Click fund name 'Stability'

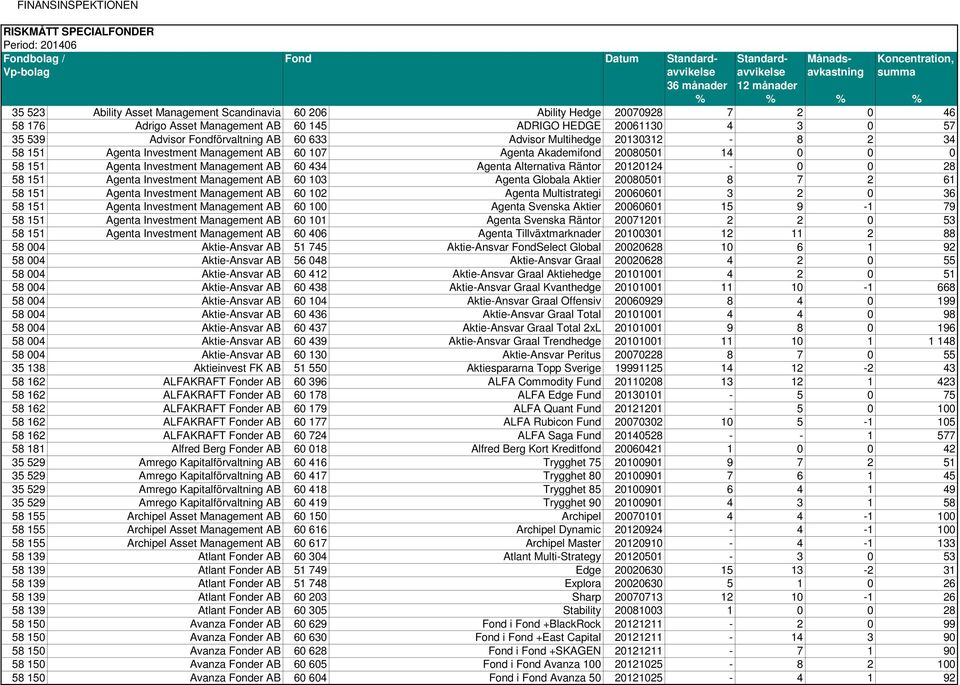[x=582, y=611]
